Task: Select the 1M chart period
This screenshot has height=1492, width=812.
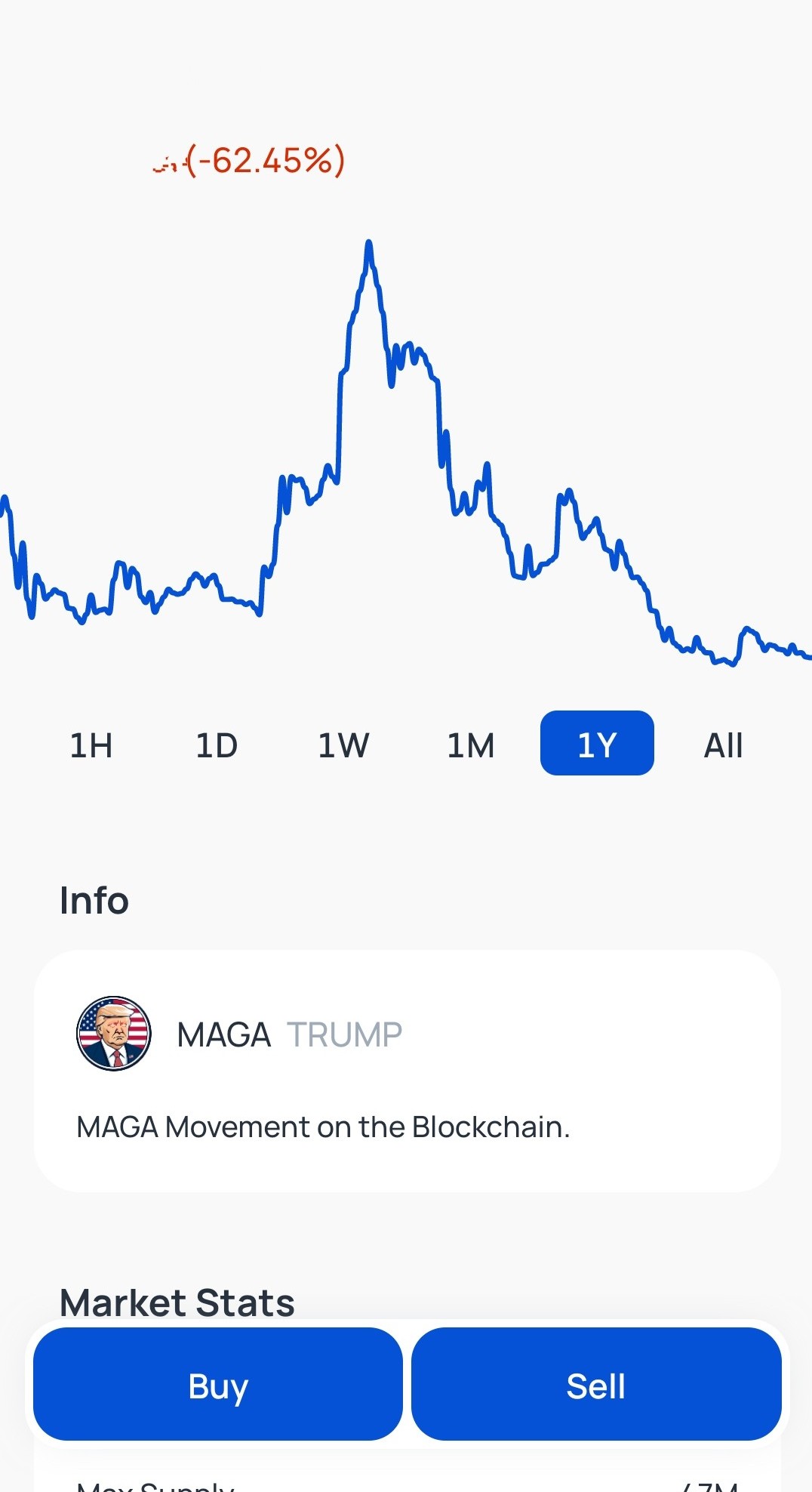Action: [470, 745]
